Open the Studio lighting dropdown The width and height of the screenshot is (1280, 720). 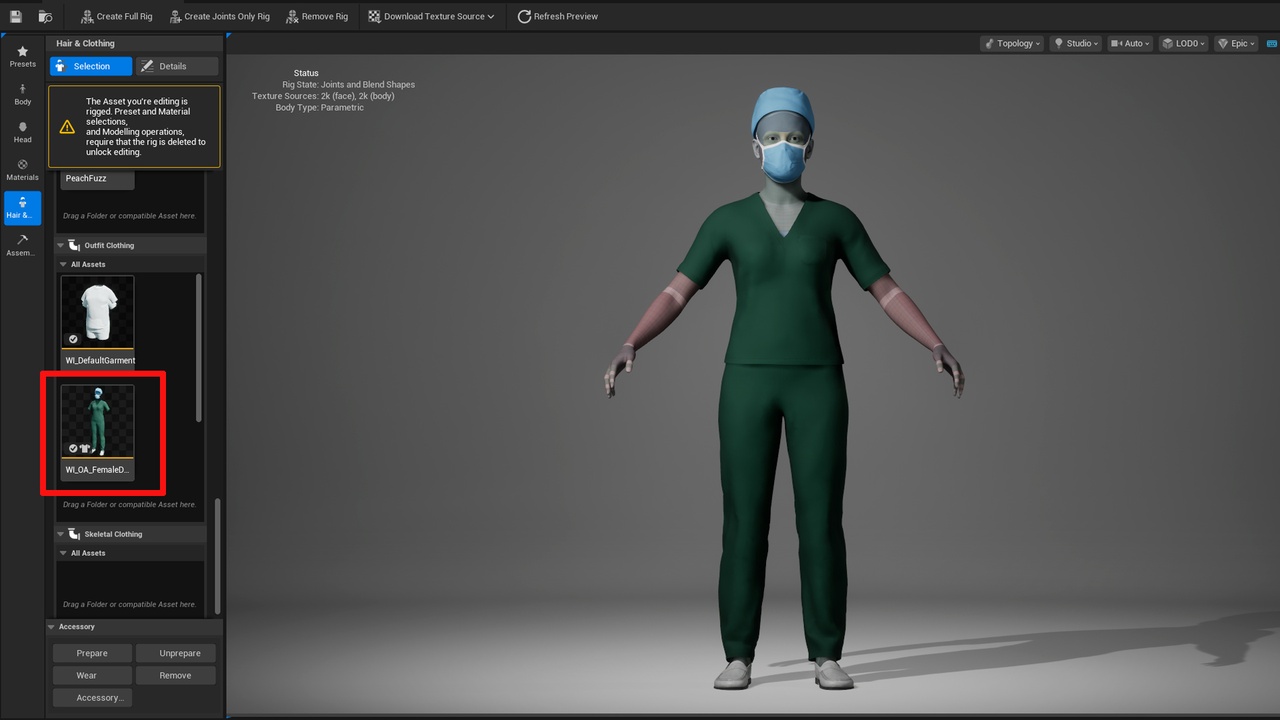pos(1076,44)
